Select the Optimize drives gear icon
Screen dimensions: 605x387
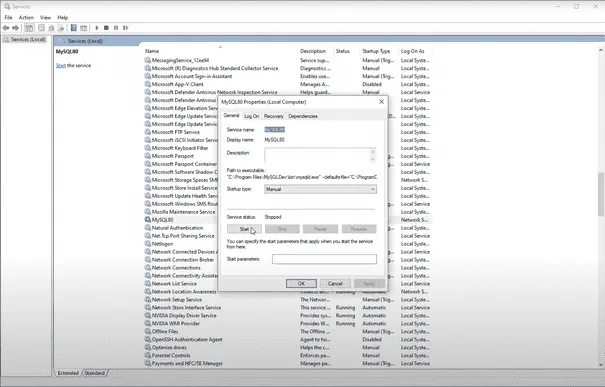(147, 347)
